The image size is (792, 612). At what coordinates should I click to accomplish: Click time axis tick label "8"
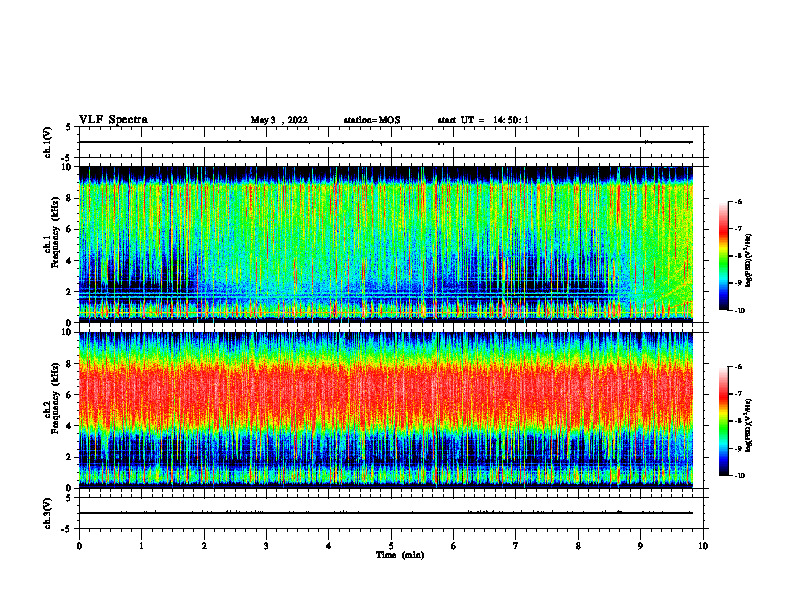click(578, 546)
